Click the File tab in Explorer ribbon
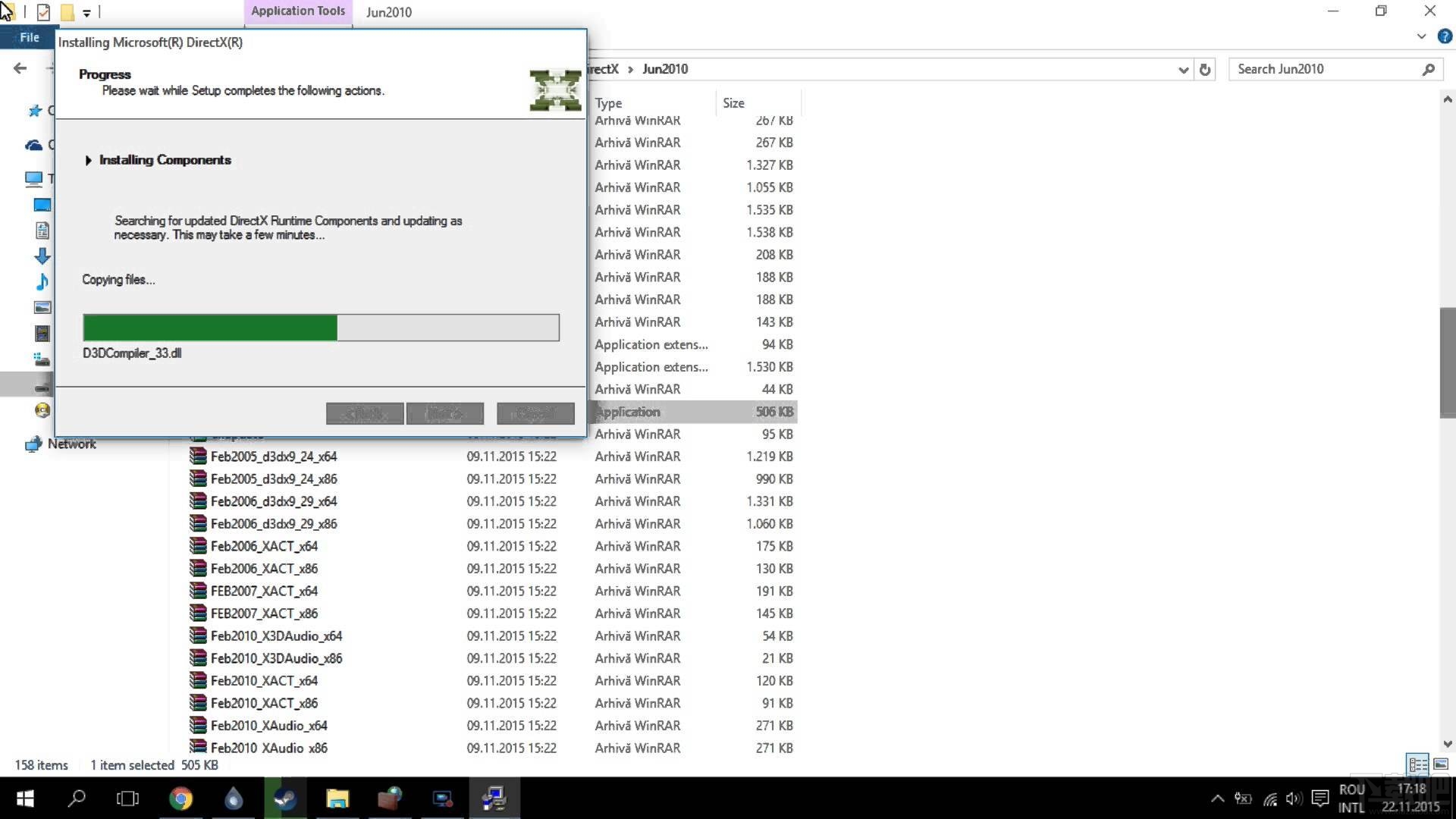The height and width of the screenshot is (819, 1456). (28, 37)
